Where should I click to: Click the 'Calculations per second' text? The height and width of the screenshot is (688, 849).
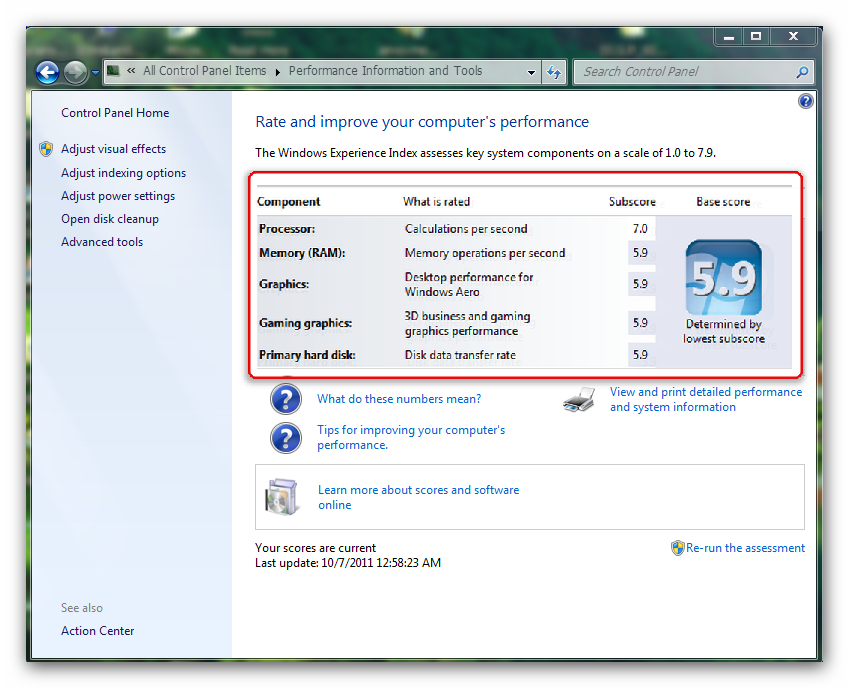[x=466, y=229]
